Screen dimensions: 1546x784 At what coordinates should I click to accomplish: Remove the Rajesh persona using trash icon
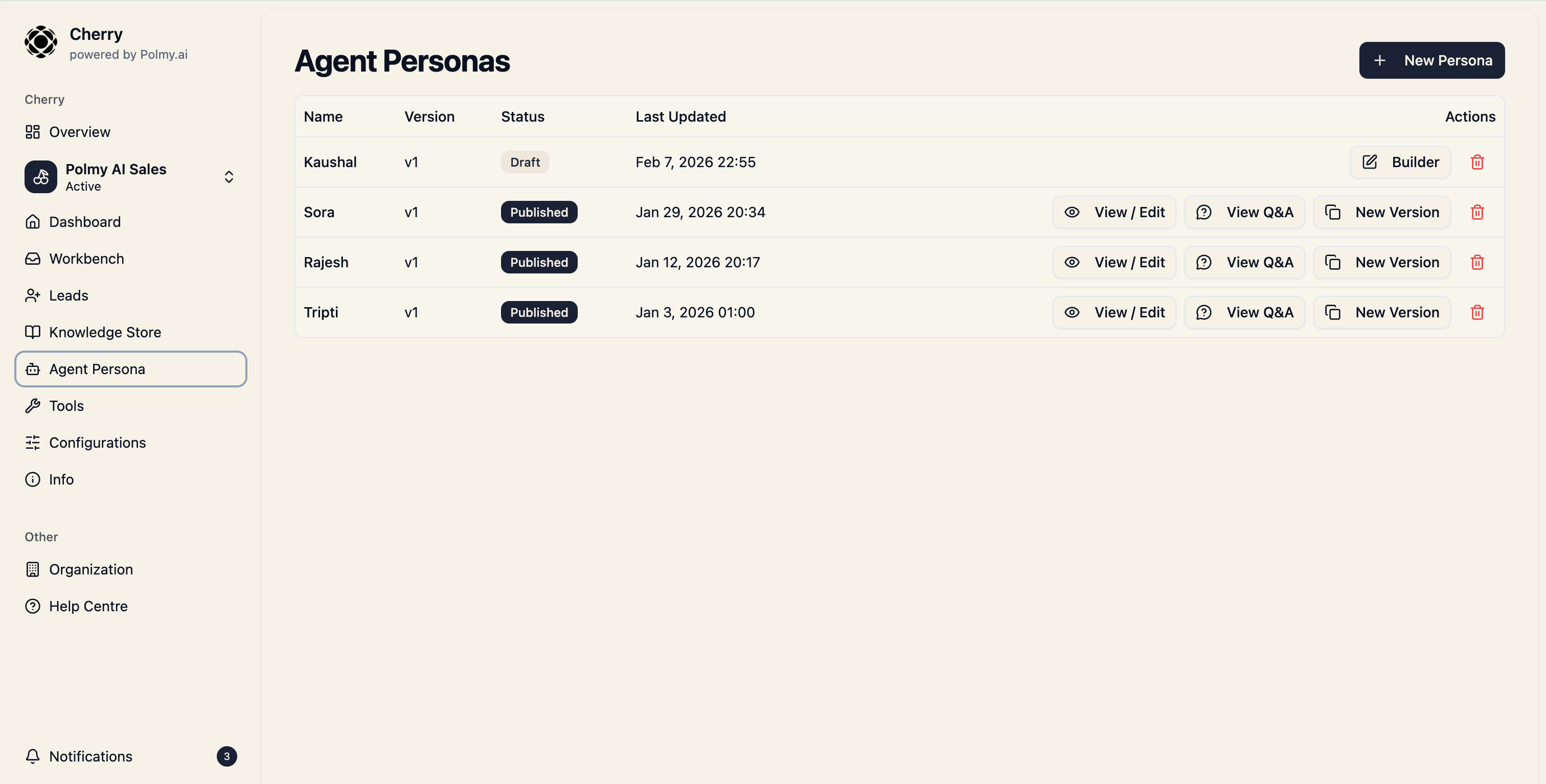coord(1477,262)
